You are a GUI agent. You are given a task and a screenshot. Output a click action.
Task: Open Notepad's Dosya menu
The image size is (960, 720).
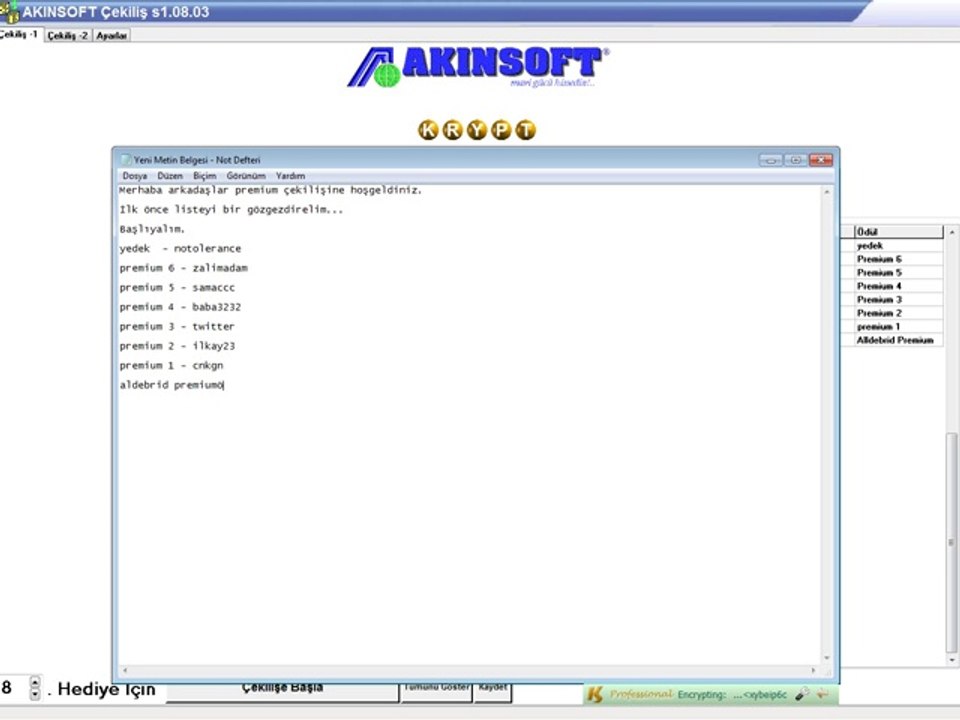pos(135,176)
